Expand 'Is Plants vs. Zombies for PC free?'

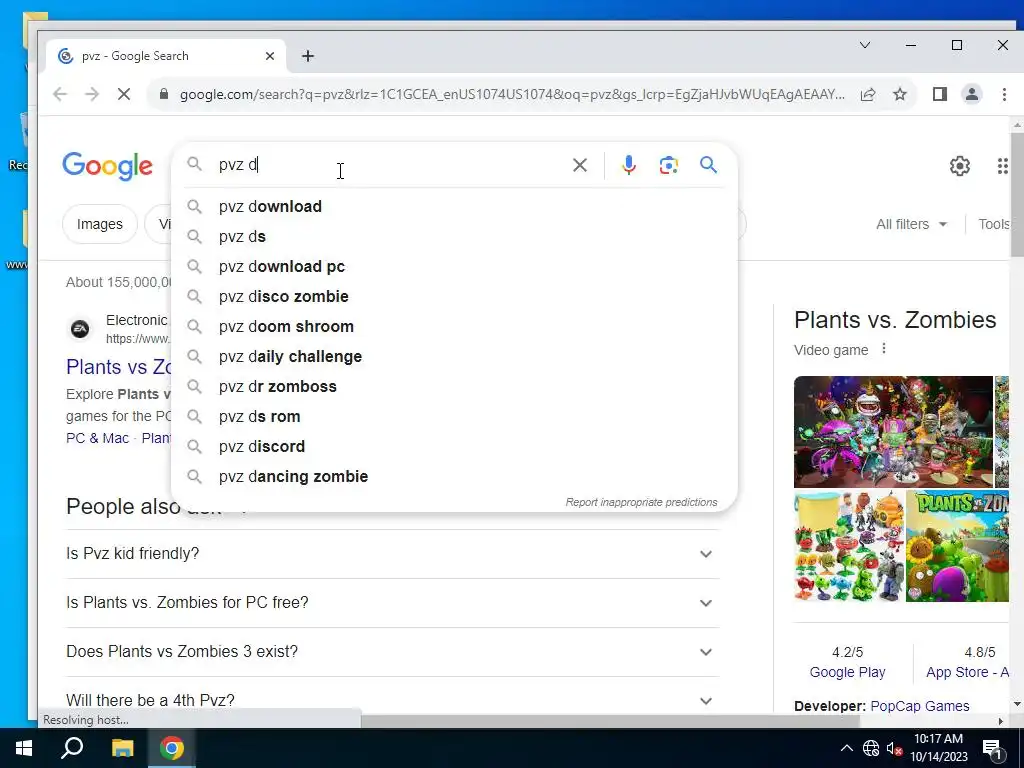(x=392, y=603)
